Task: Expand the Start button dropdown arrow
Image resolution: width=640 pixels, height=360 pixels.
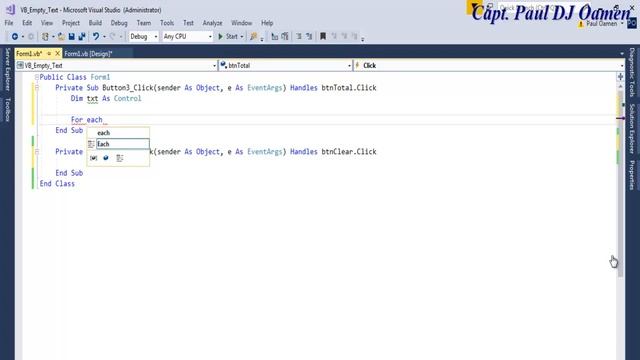Action: (242, 37)
